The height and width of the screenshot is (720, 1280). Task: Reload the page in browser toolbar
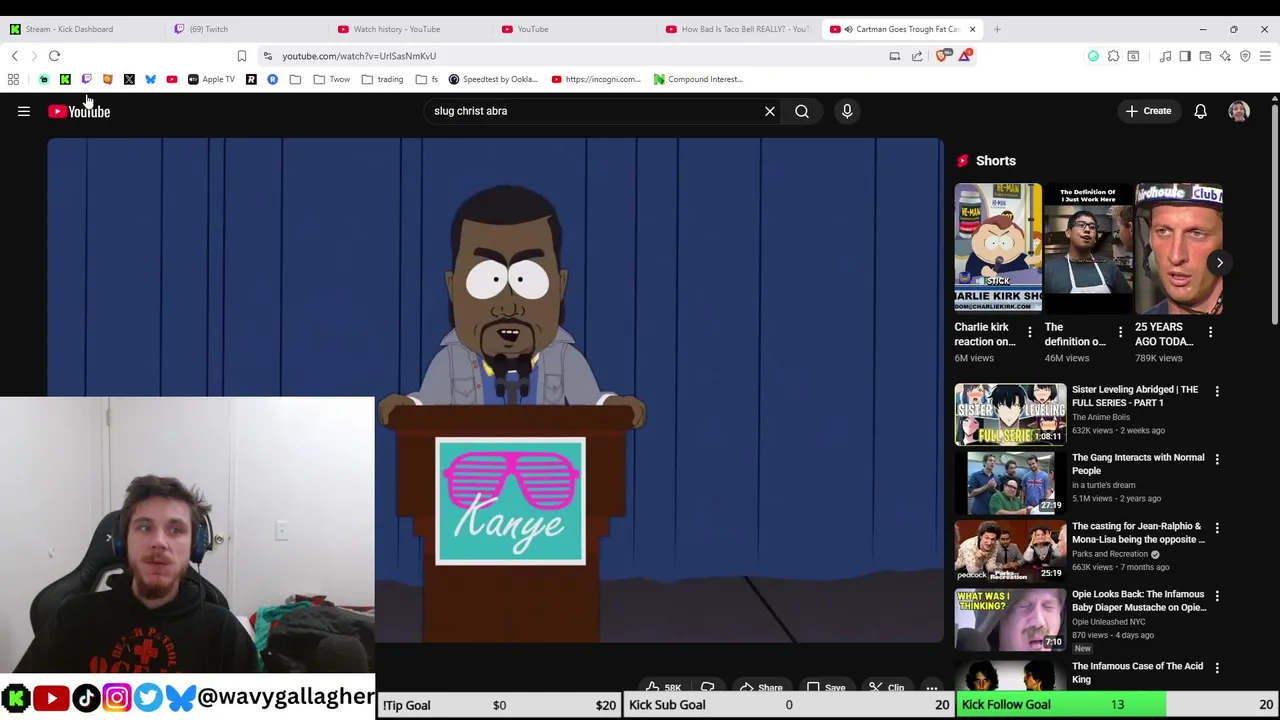click(x=55, y=56)
